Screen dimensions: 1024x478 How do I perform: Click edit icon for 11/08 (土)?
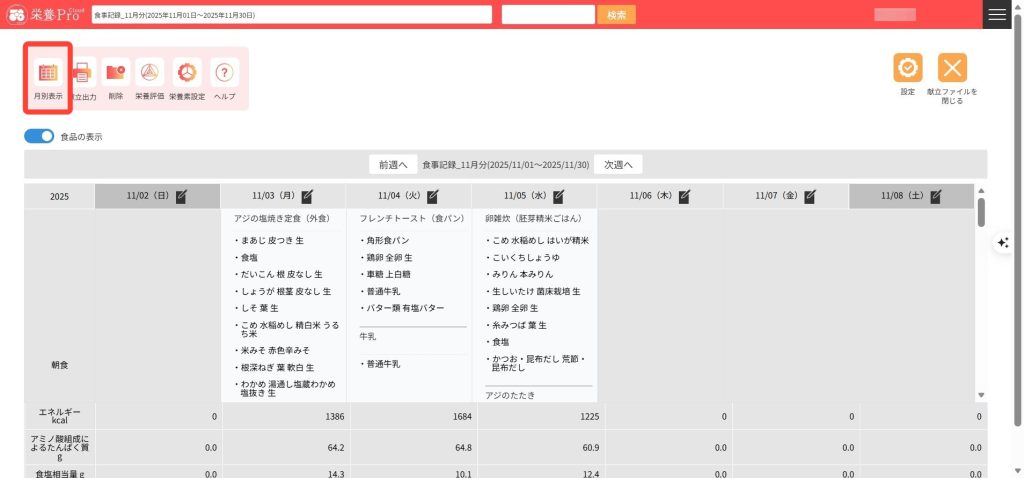936,197
